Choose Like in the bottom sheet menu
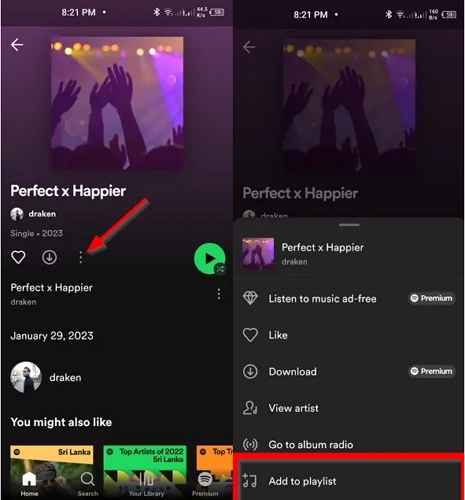This screenshot has height=500, width=465. (349, 335)
